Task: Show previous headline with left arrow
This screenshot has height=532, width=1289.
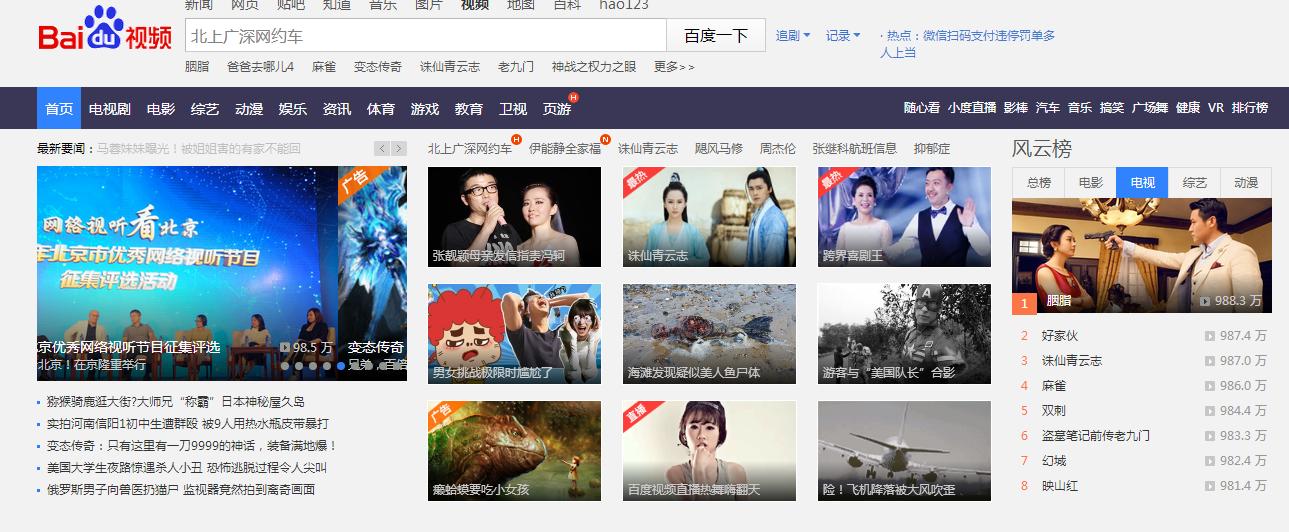Action: click(382, 148)
